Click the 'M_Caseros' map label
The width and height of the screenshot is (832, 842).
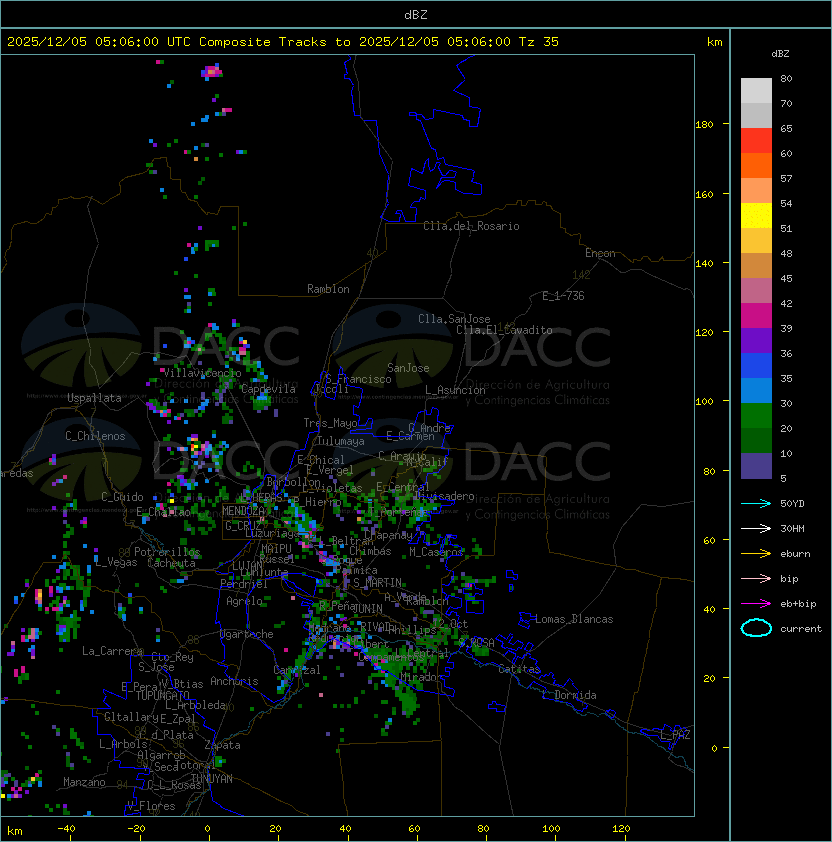(436, 552)
